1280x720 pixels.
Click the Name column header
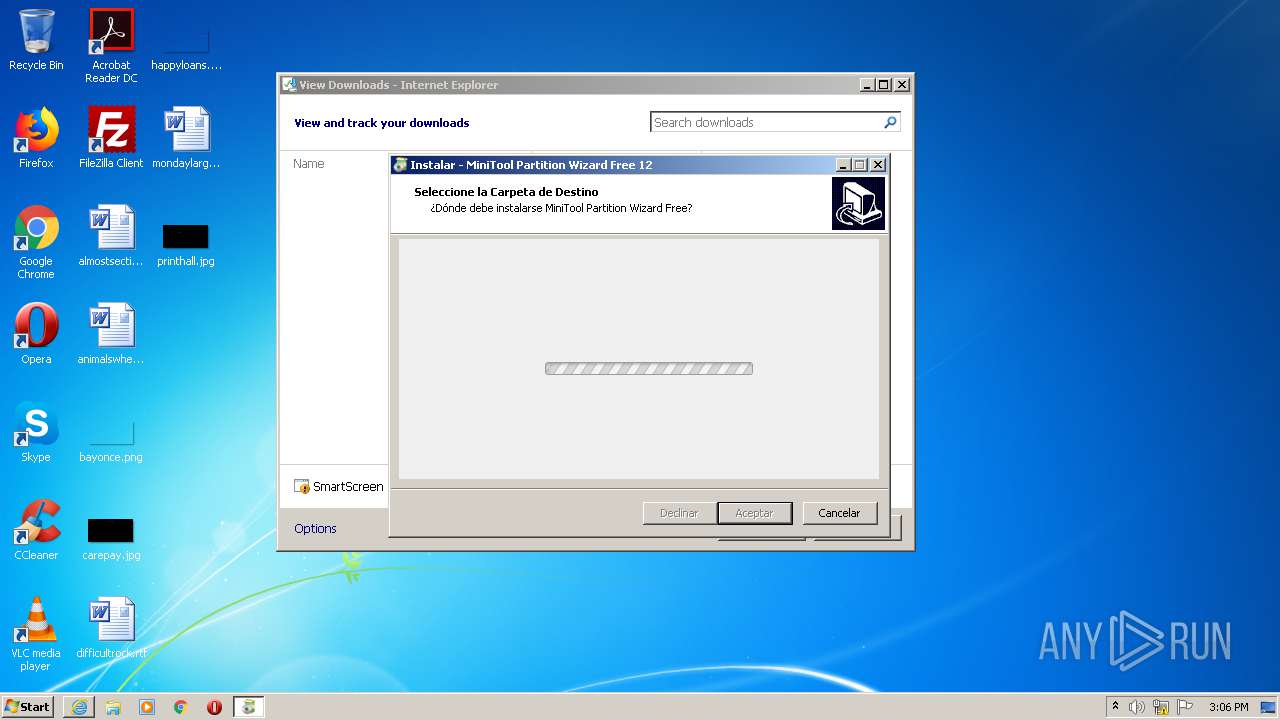tap(309, 164)
